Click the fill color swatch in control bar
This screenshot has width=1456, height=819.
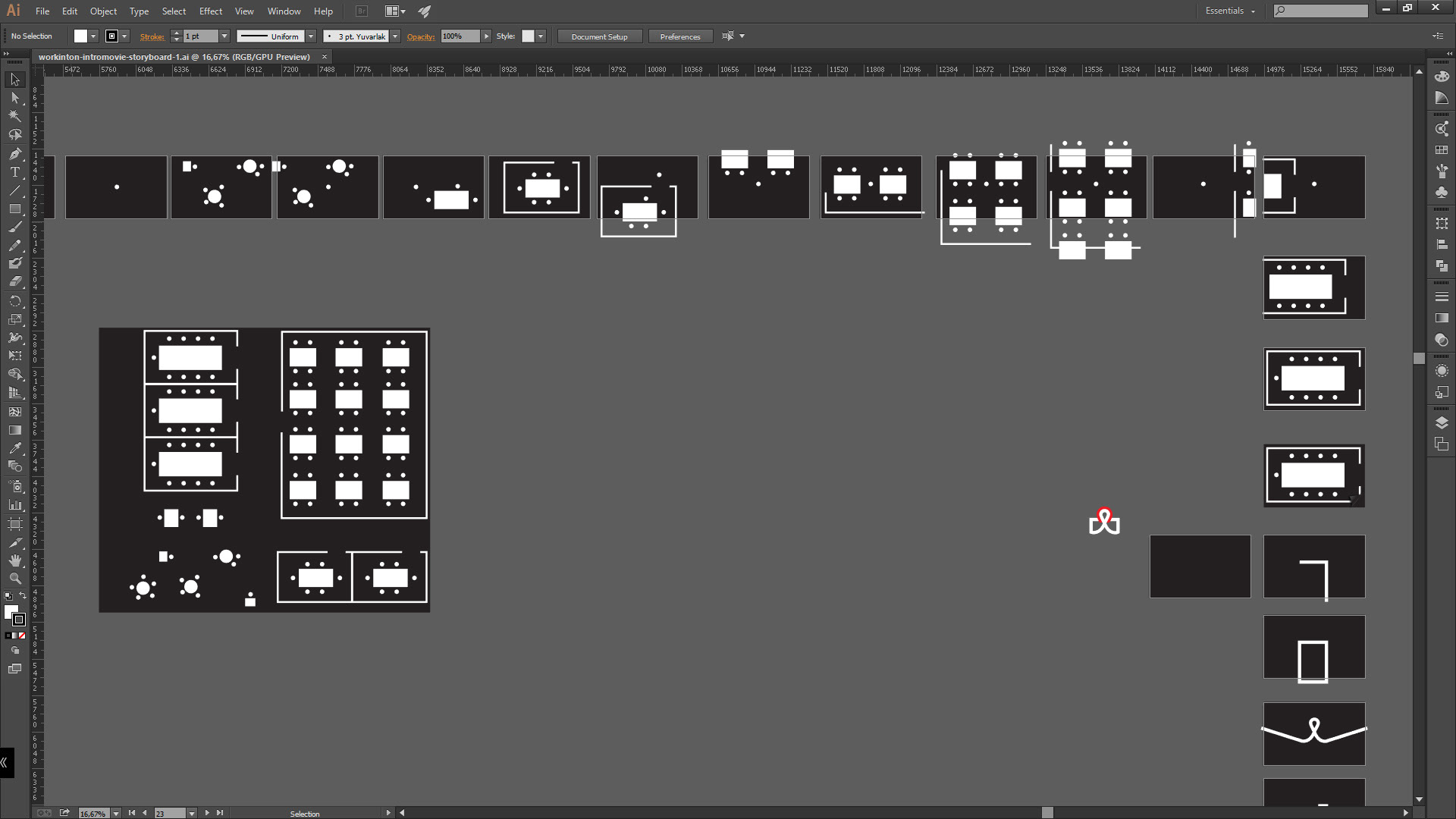pos(80,36)
